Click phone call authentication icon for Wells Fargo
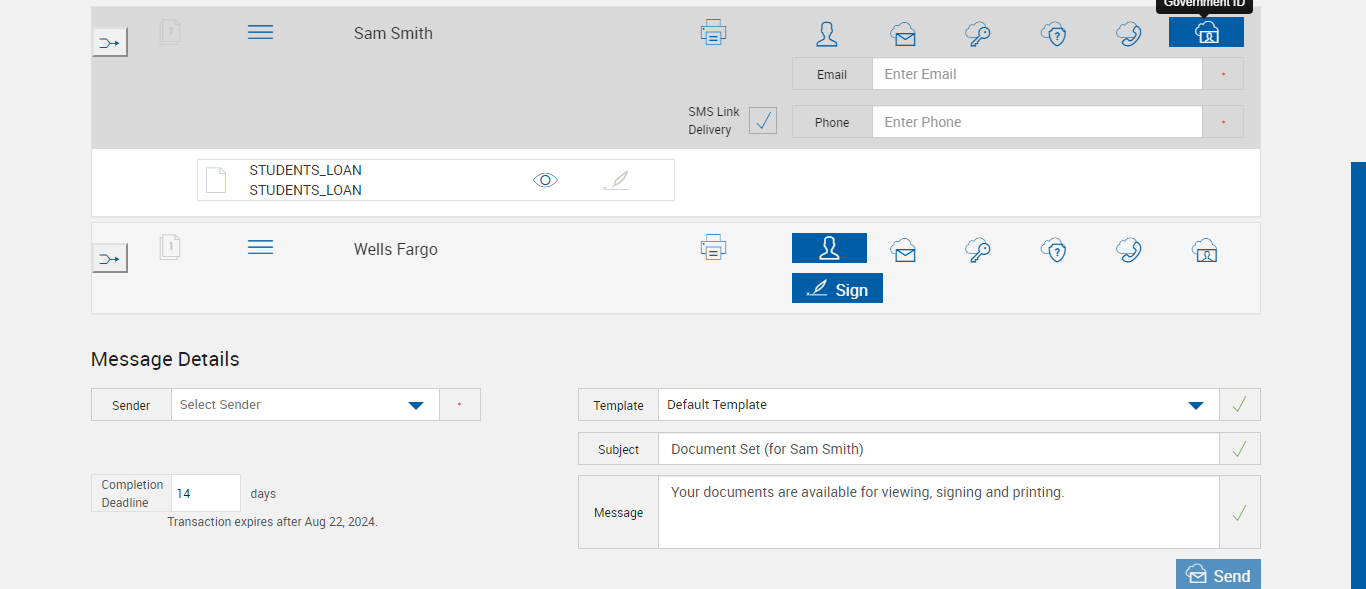Image resolution: width=1366 pixels, height=589 pixels. click(1129, 249)
